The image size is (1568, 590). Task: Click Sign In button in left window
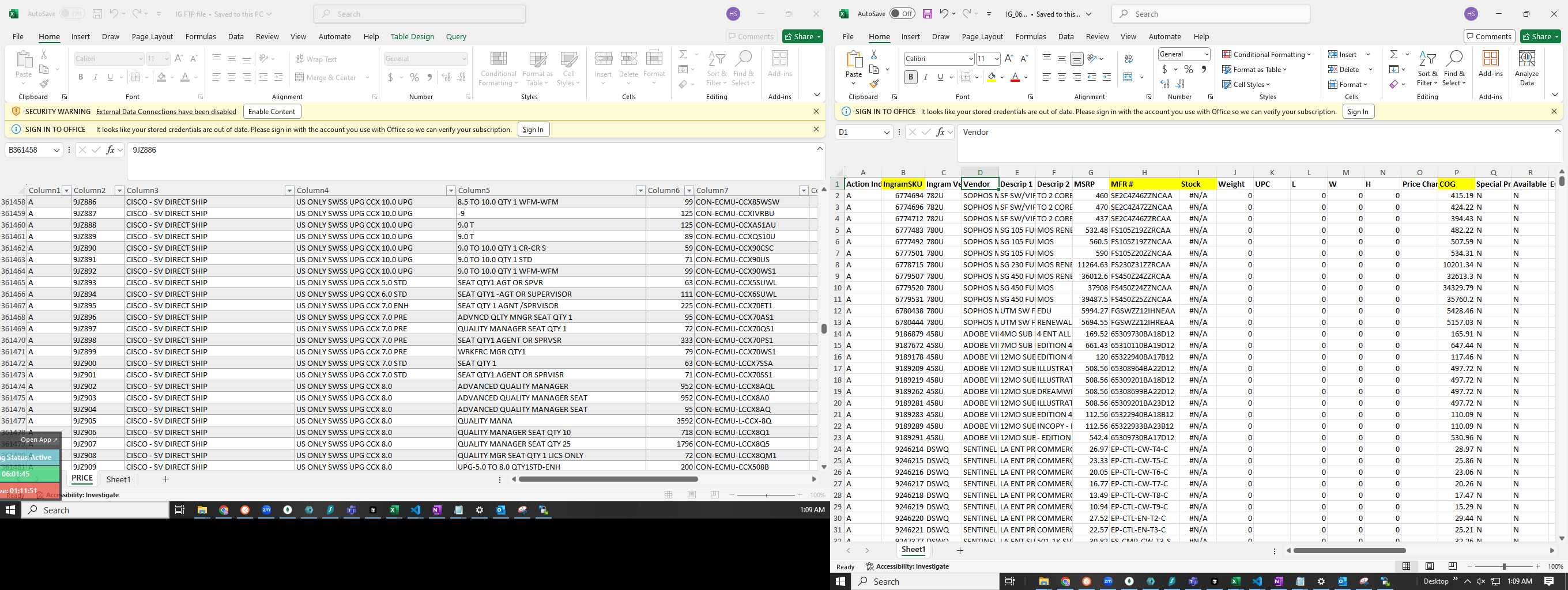pyautogui.click(x=533, y=130)
